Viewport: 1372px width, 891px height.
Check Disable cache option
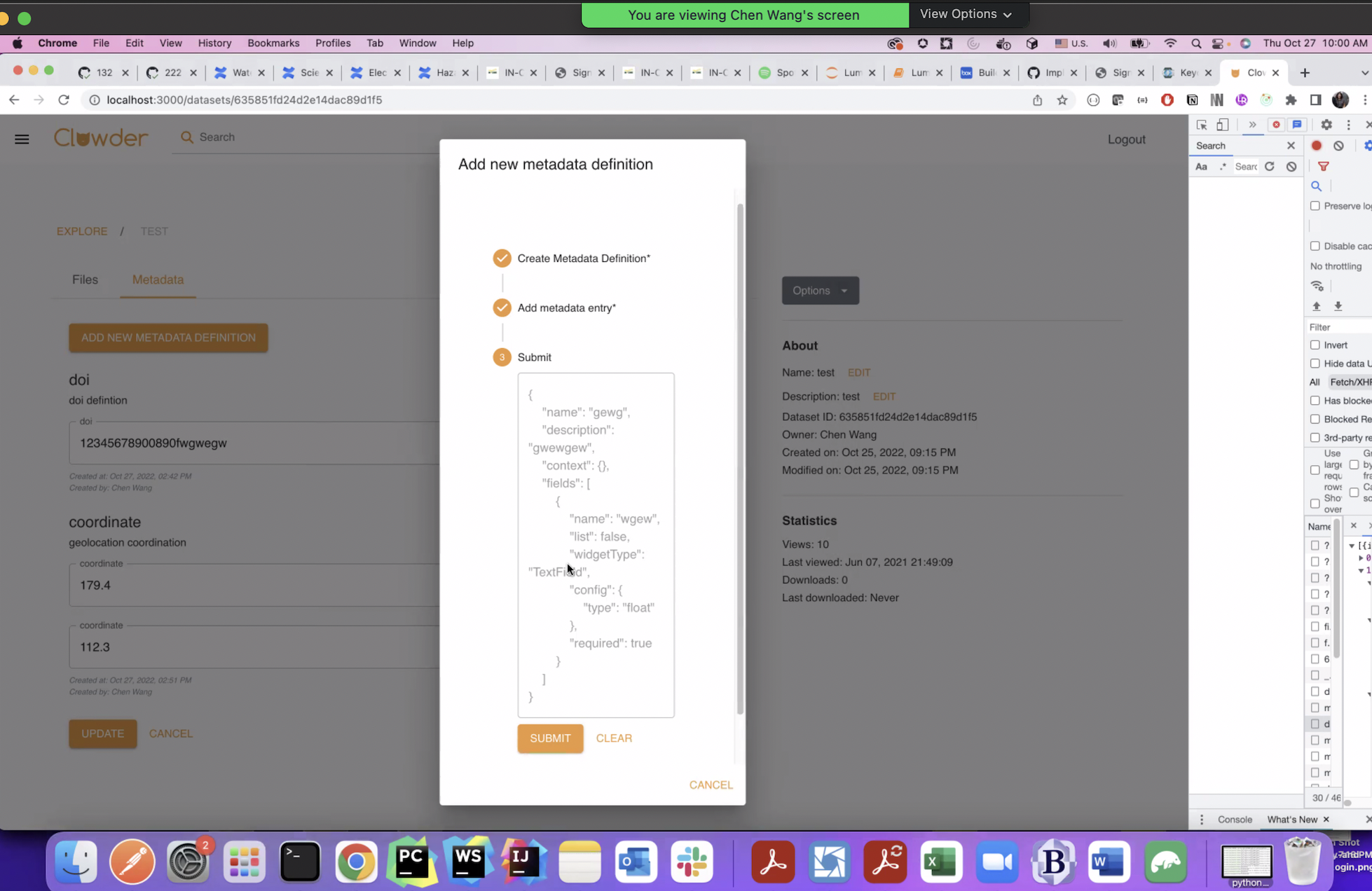pyautogui.click(x=1315, y=246)
